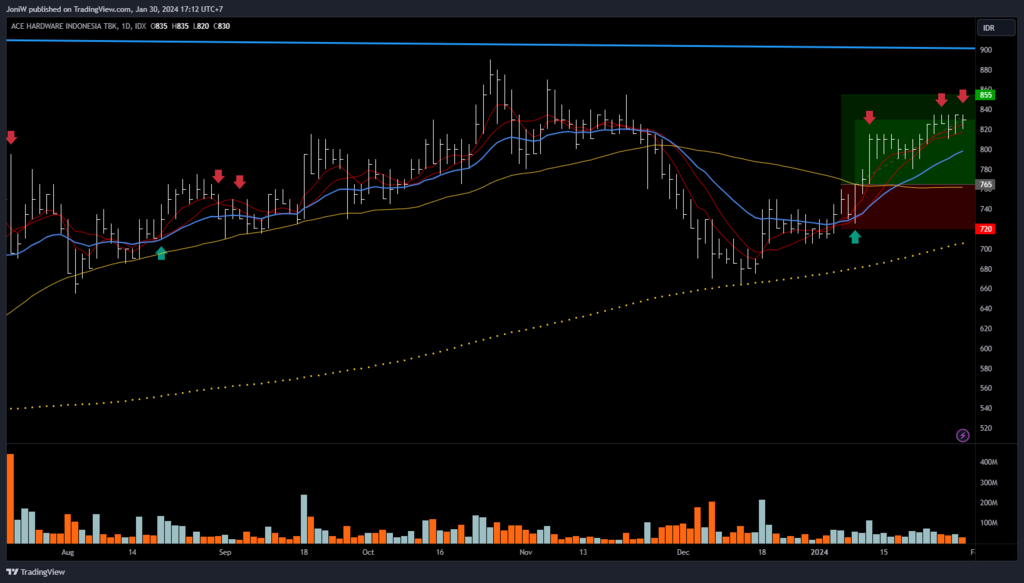Click the red 720 stop price label

986,229
